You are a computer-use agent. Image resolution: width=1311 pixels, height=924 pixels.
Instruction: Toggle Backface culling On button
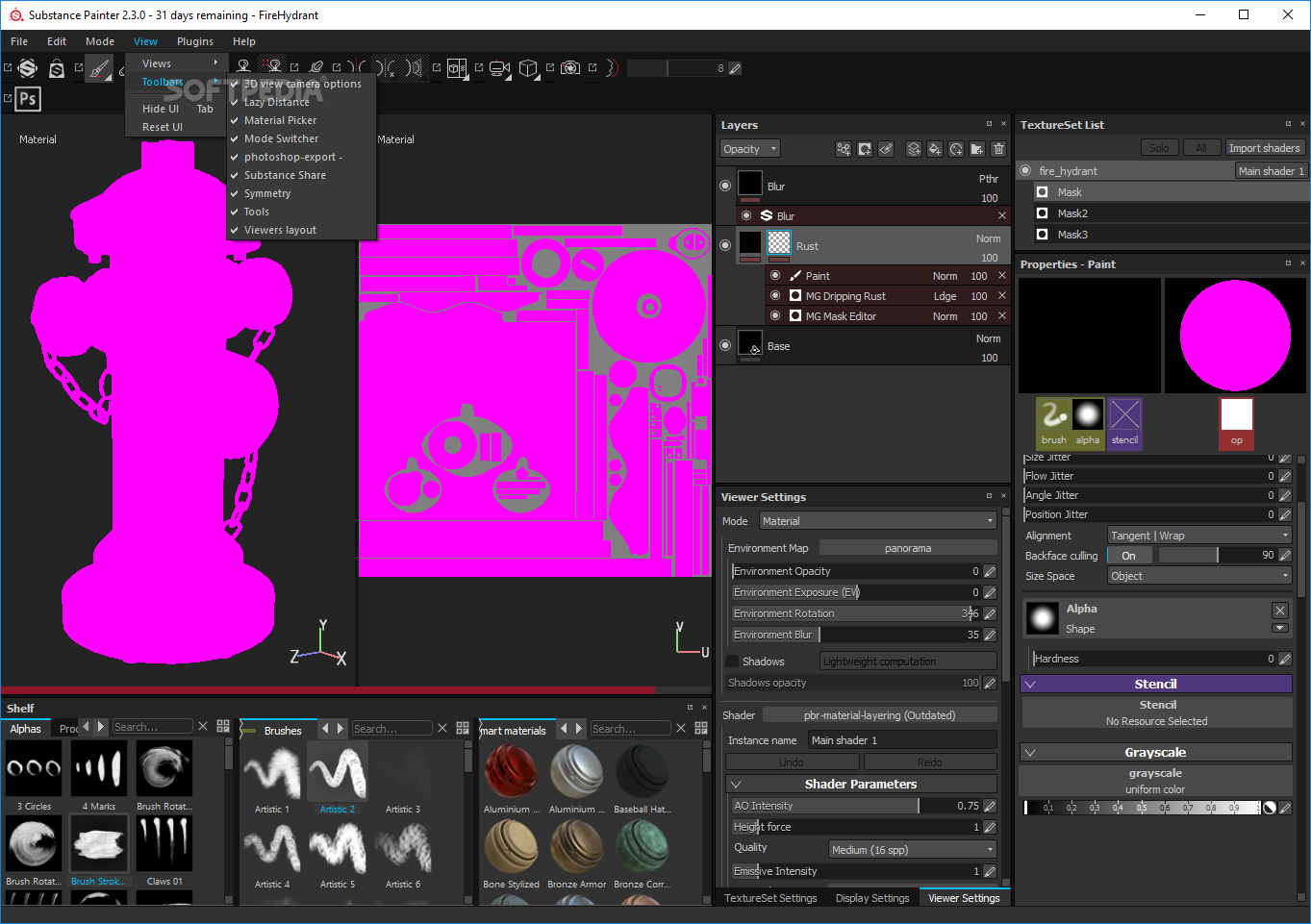tap(1129, 555)
